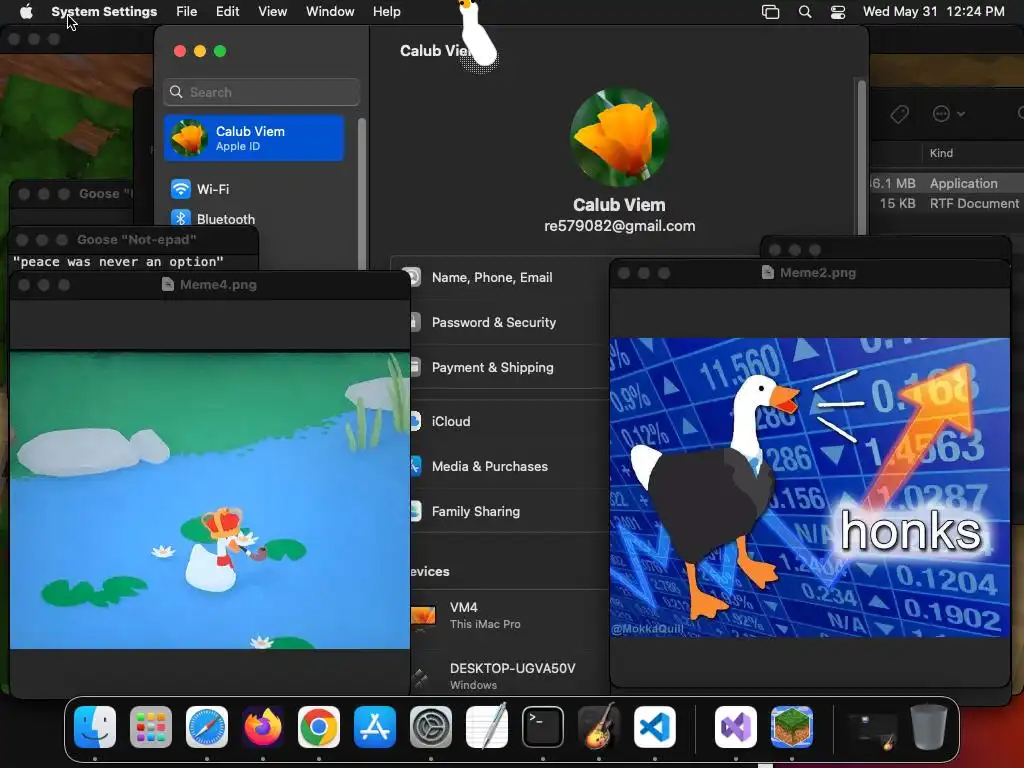Open minimized window thumbnail in Dock
Image resolution: width=1024 pixels, height=768 pixels.
tap(872, 729)
